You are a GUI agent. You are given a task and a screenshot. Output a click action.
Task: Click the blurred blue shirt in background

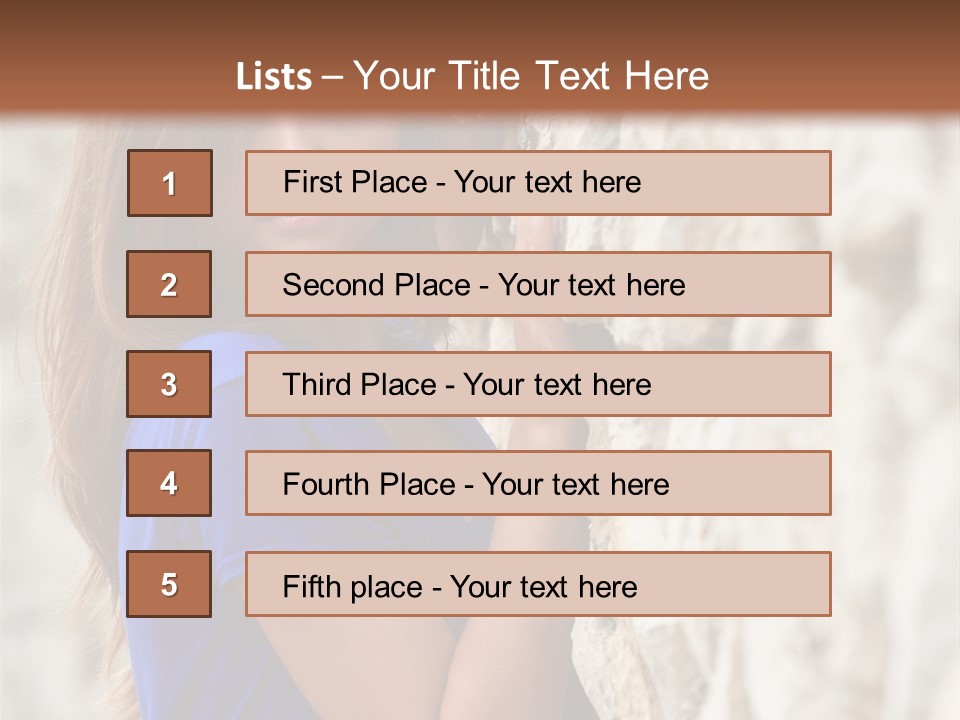(184, 667)
